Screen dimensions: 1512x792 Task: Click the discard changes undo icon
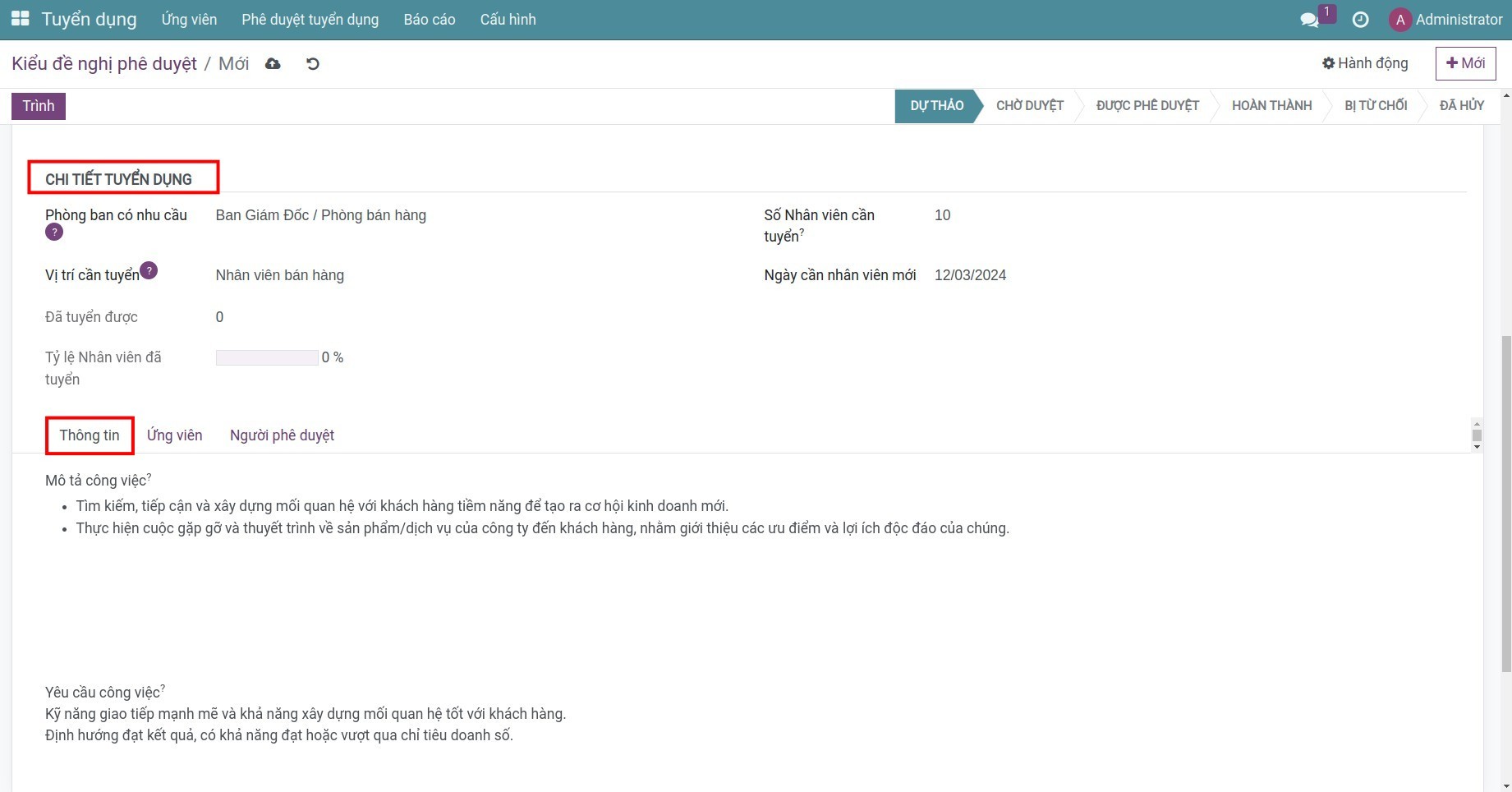(x=312, y=64)
